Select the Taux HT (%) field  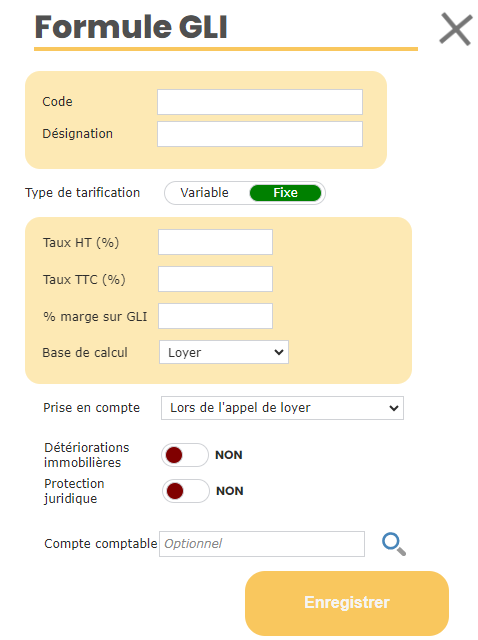215,242
